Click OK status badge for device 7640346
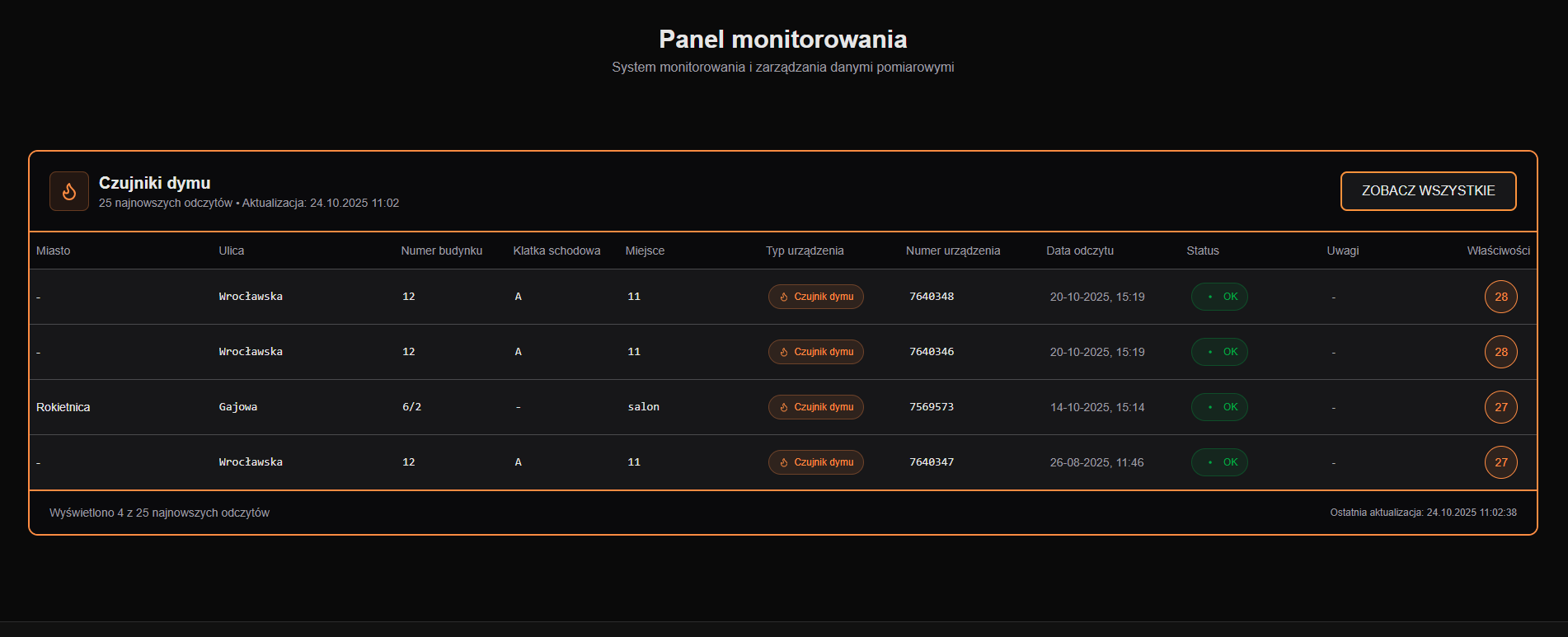The image size is (1568, 637). point(1219,352)
